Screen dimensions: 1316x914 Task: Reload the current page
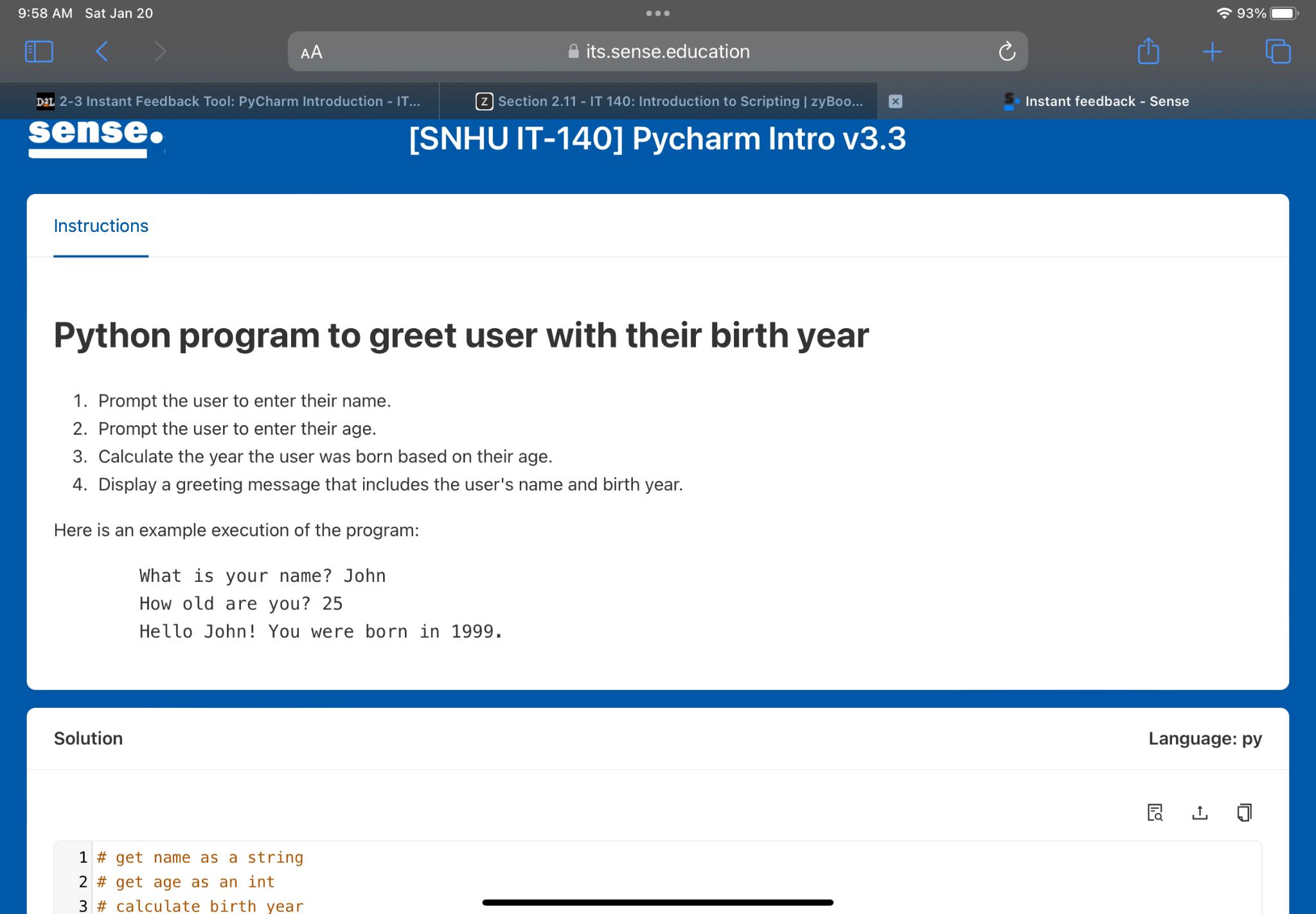point(1006,51)
